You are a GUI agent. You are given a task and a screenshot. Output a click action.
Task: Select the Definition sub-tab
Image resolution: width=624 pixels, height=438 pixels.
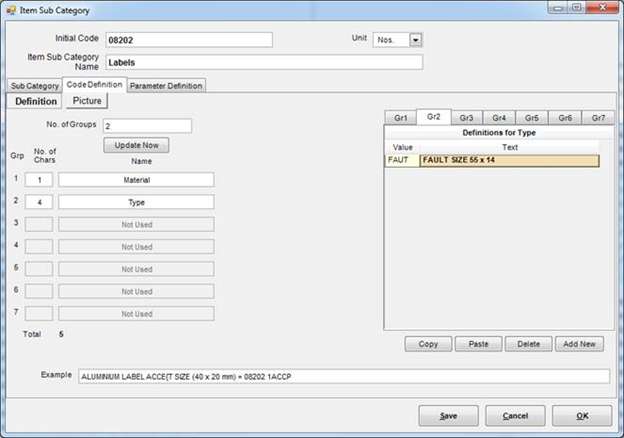(x=36, y=101)
